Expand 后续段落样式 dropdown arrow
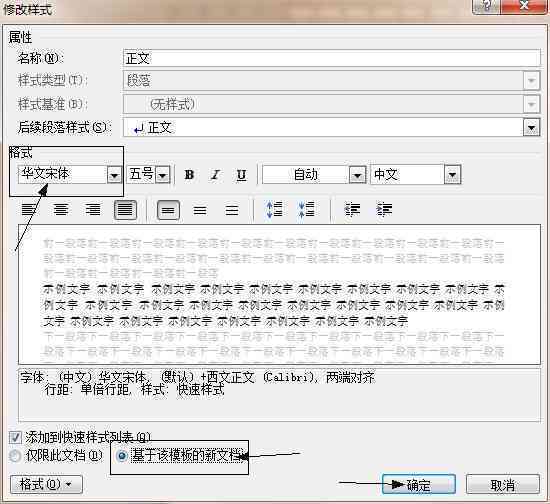The image size is (550, 504). point(531,127)
